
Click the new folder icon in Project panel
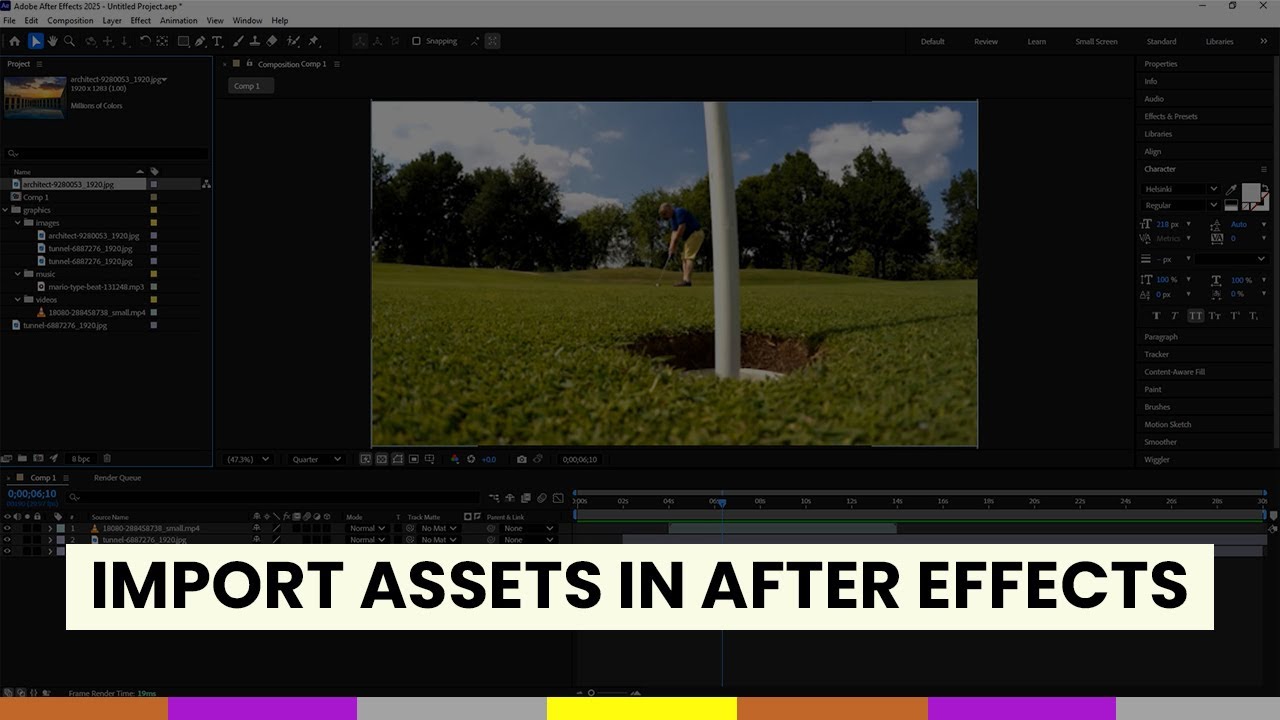click(x=23, y=458)
